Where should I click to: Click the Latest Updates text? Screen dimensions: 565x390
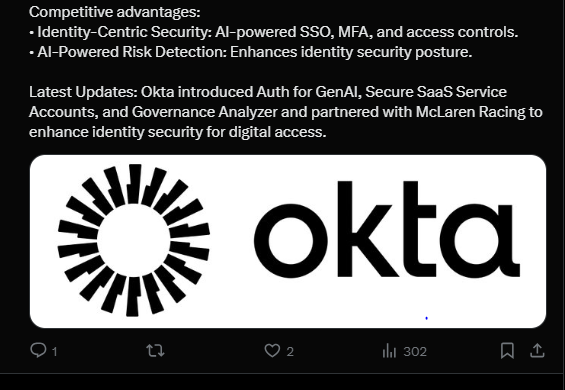pos(83,92)
